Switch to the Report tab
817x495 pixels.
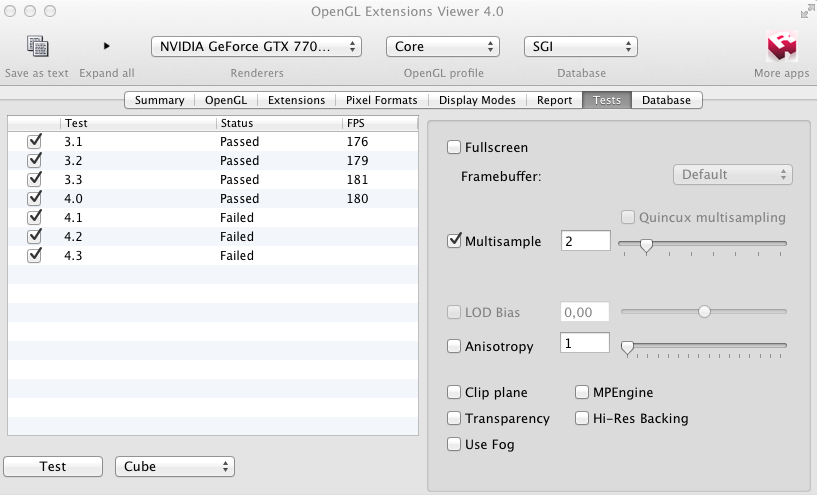click(554, 100)
